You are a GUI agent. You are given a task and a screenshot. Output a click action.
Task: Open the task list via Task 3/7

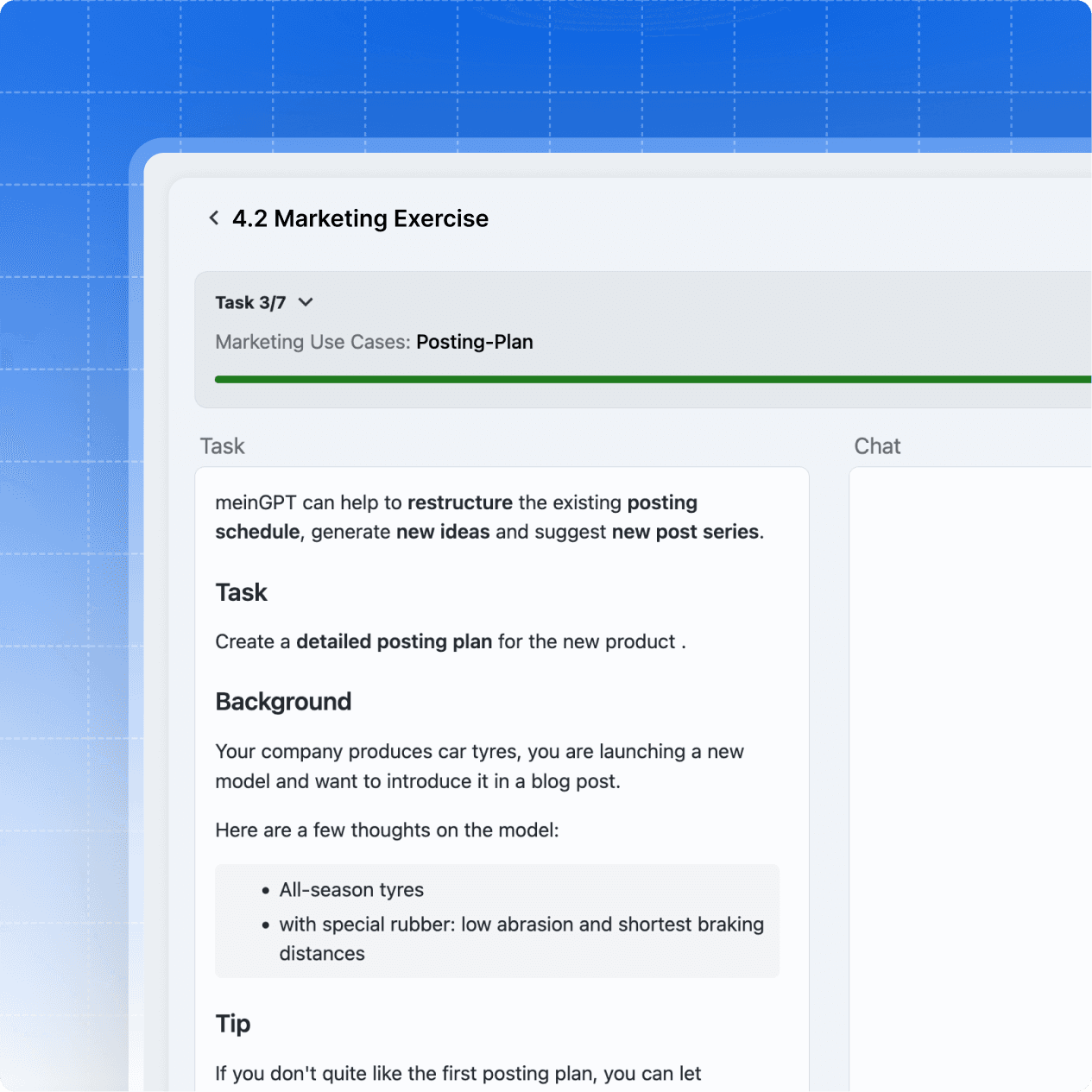click(x=250, y=302)
